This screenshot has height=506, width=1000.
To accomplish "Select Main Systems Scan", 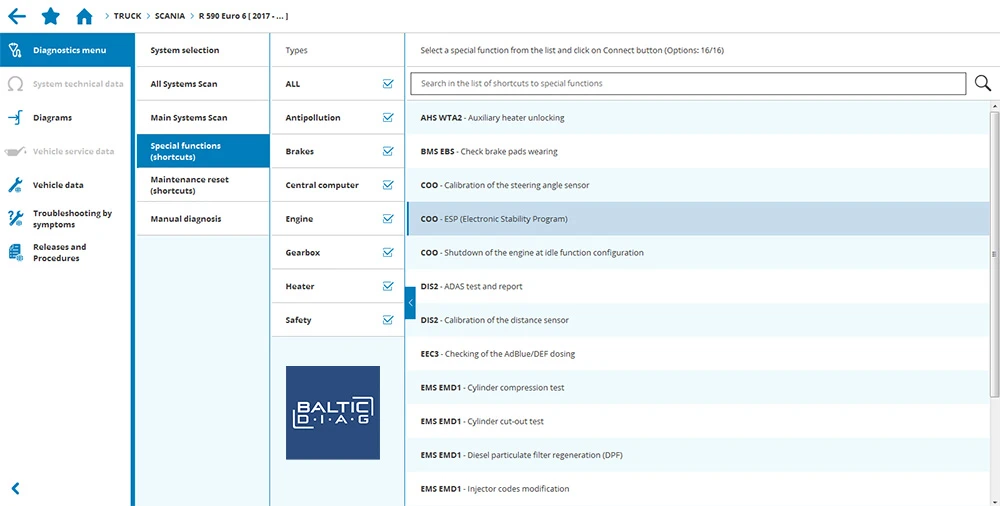I will (x=203, y=117).
